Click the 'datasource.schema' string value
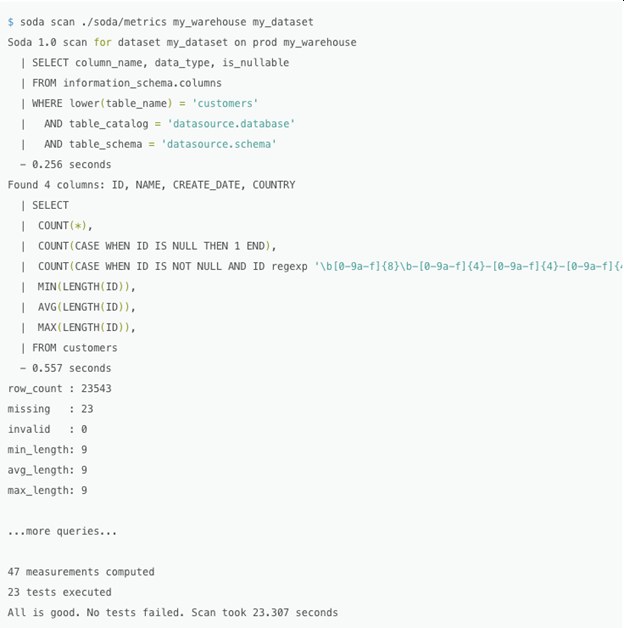The image size is (624, 628). (x=219, y=144)
